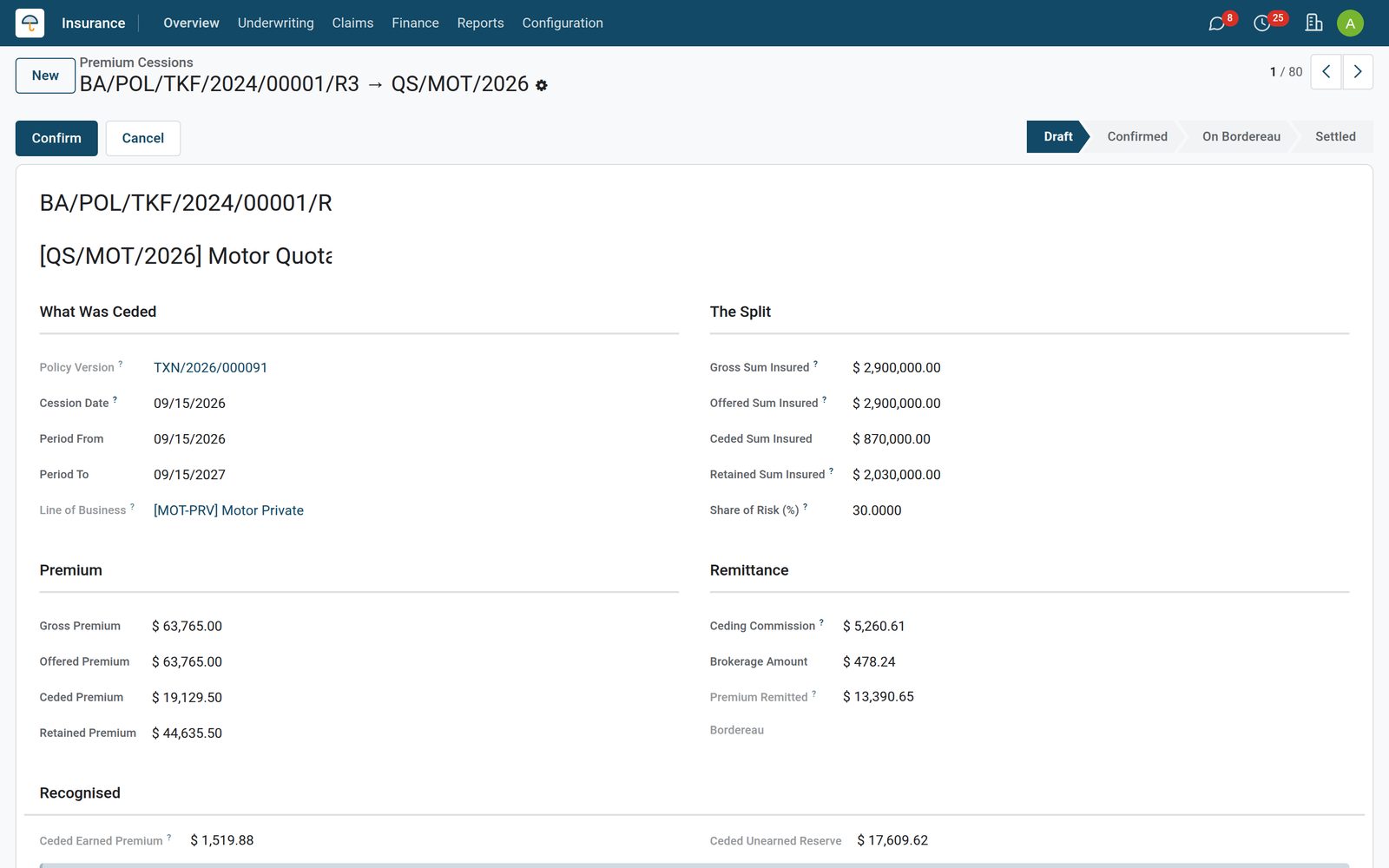Open the Finance menu
The width and height of the screenshot is (1389, 868).
click(x=415, y=23)
